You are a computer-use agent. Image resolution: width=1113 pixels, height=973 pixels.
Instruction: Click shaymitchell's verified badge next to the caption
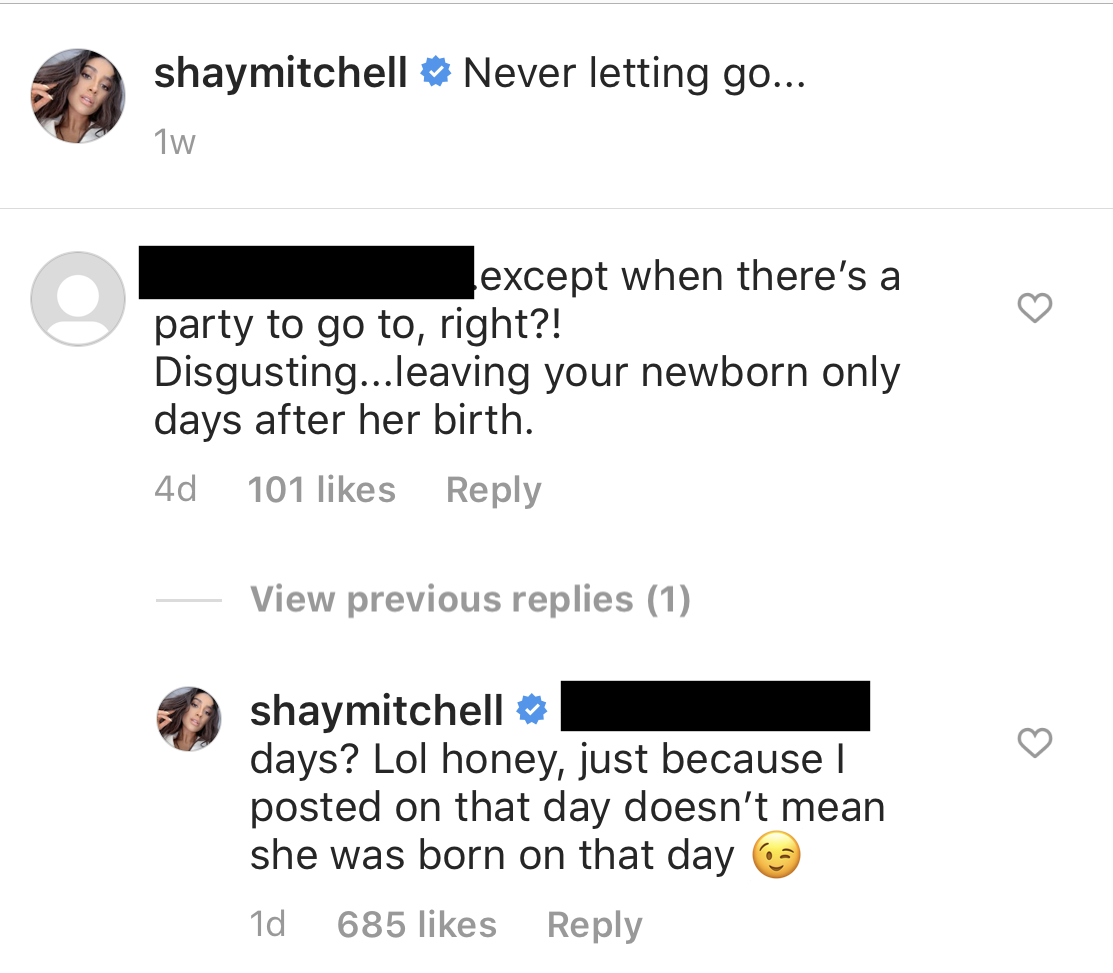(434, 72)
